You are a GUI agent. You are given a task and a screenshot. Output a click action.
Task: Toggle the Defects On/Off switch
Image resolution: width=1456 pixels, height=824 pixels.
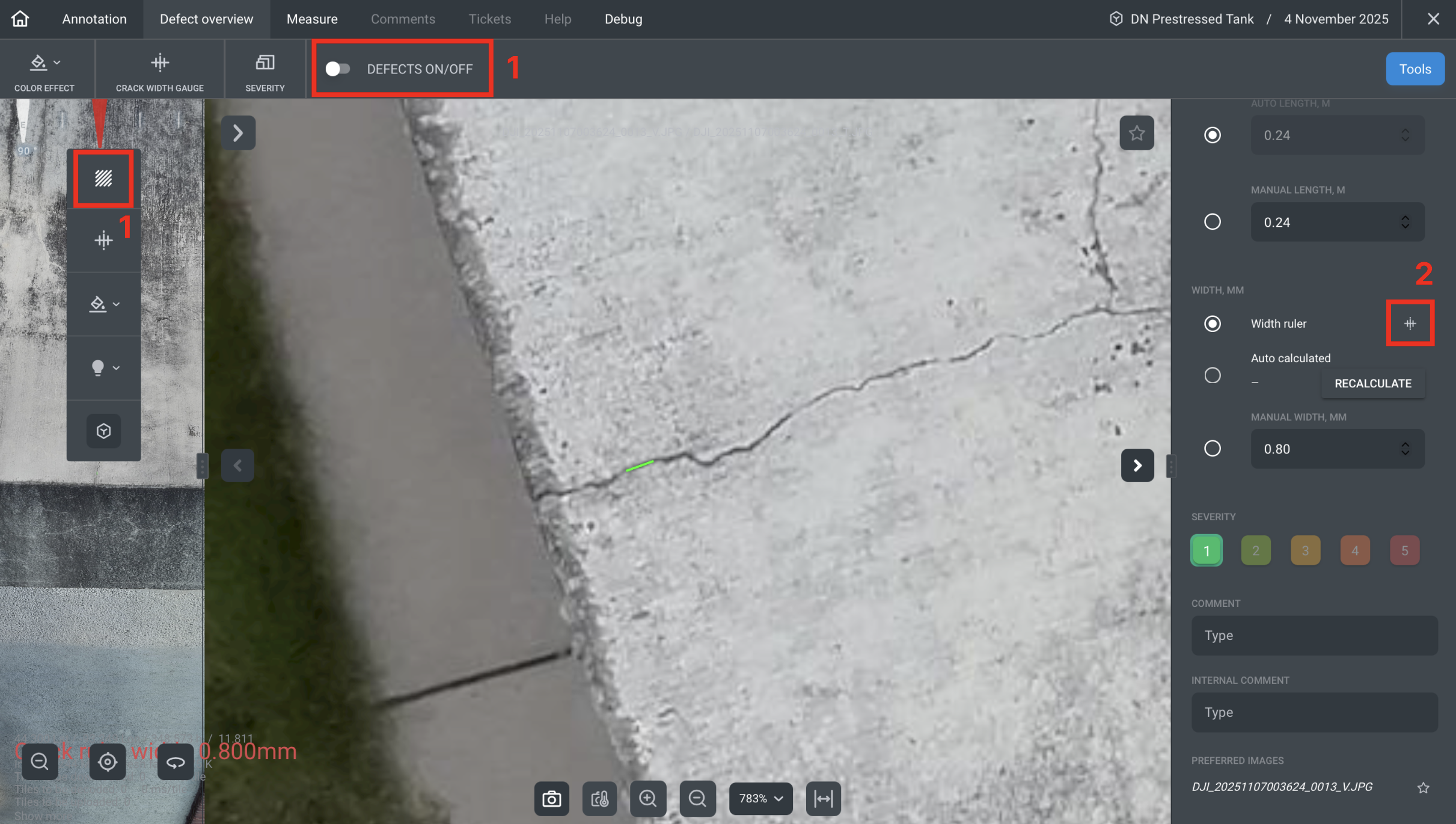coord(338,69)
